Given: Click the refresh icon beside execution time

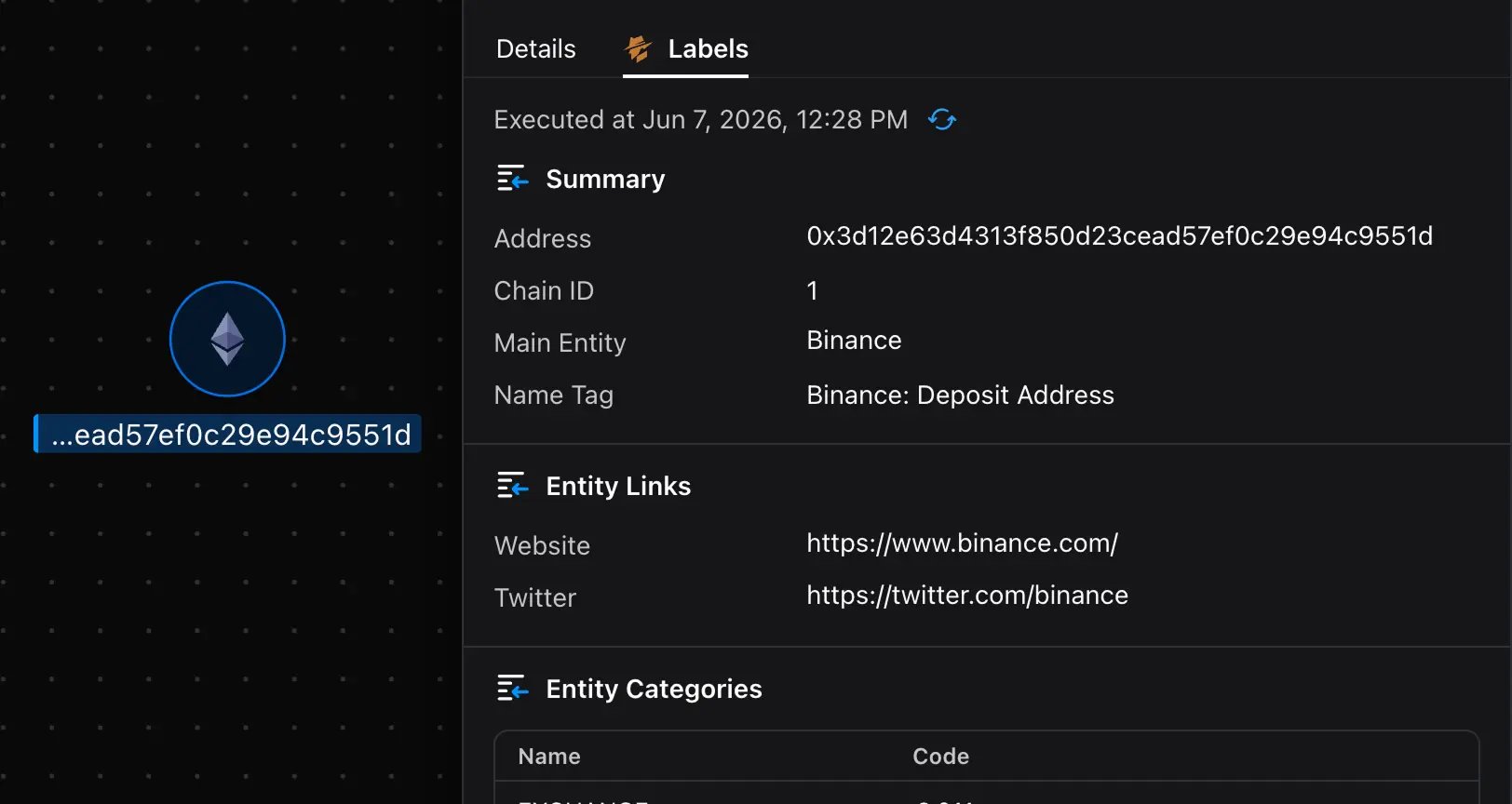Looking at the screenshot, I should [x=942, y=120].
